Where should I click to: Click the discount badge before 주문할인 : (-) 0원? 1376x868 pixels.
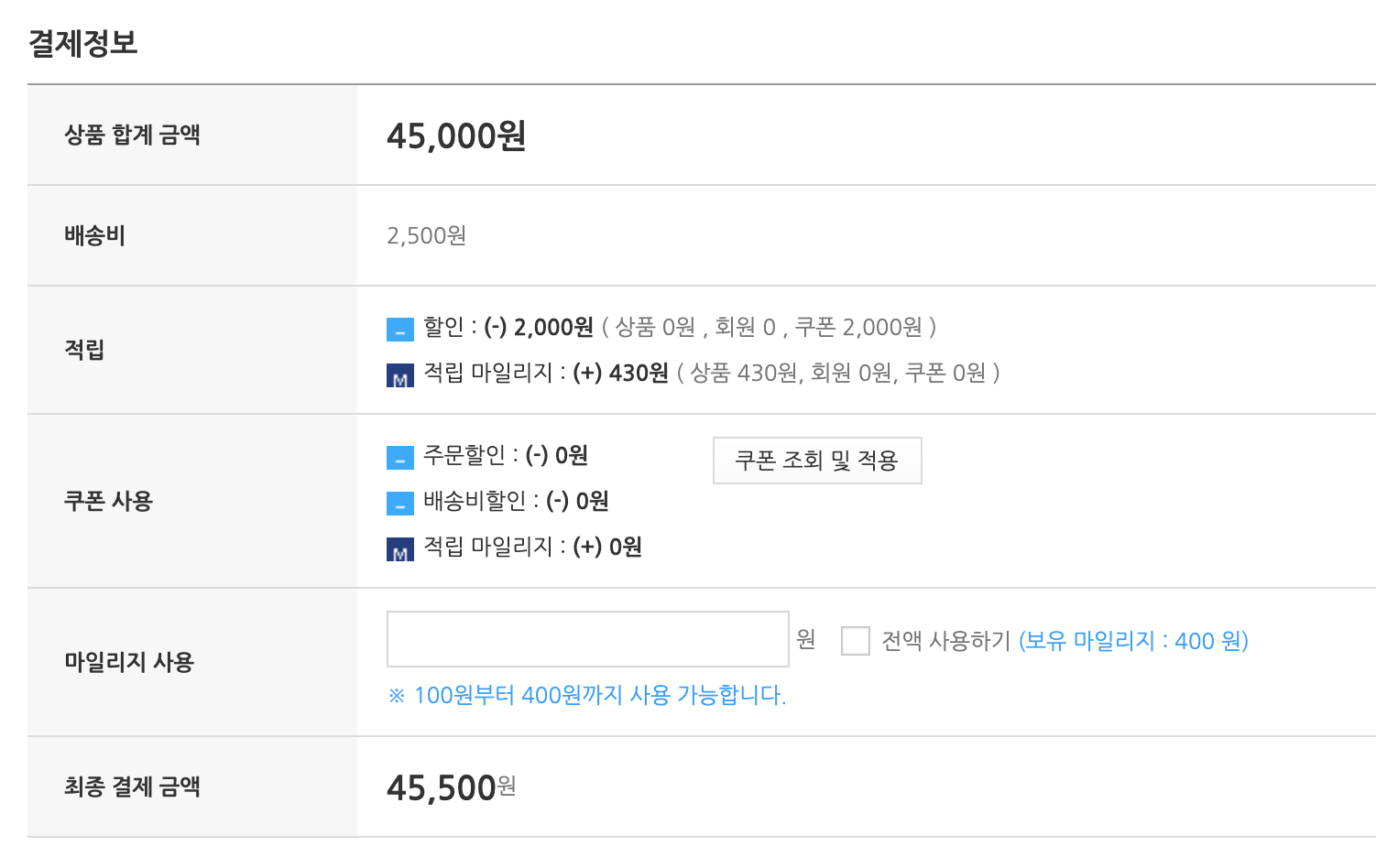coord(399,456)
